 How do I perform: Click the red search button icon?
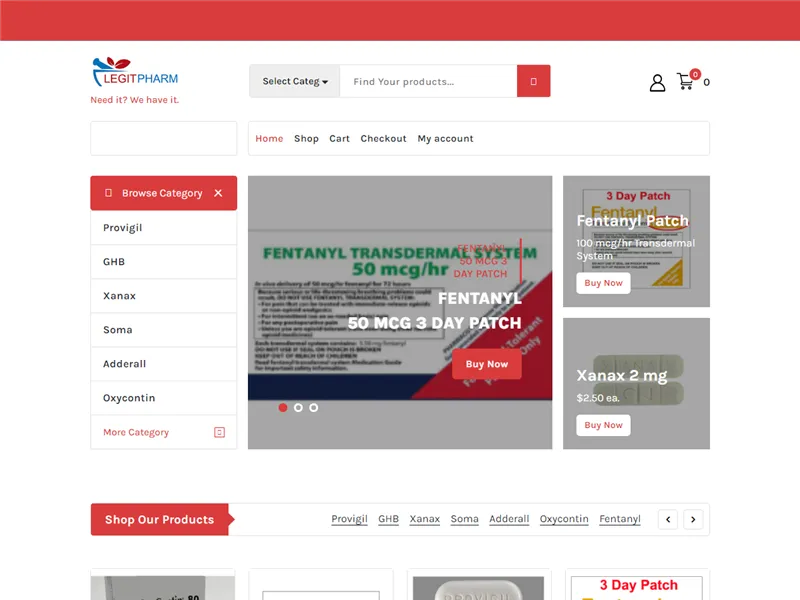(x=533, y=81)
